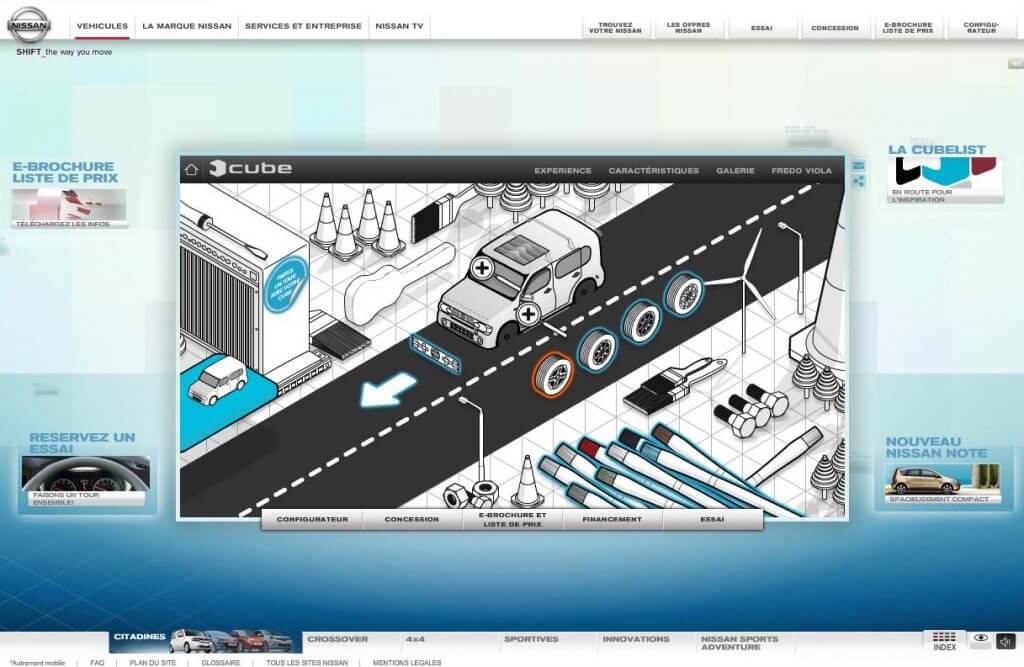This screenshot has width=1024, height=667.
Task: Open EXPERIENCE in cube menu
Action: (562, 171)
